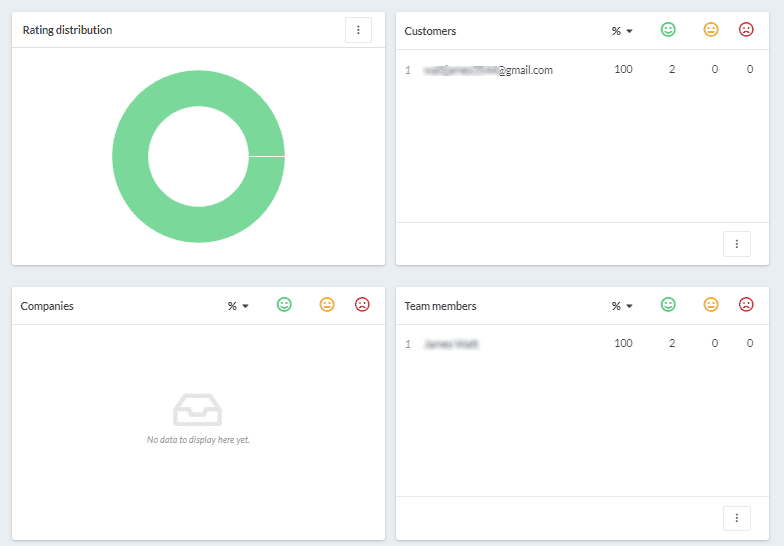Select the first team member name

[451, 344]
